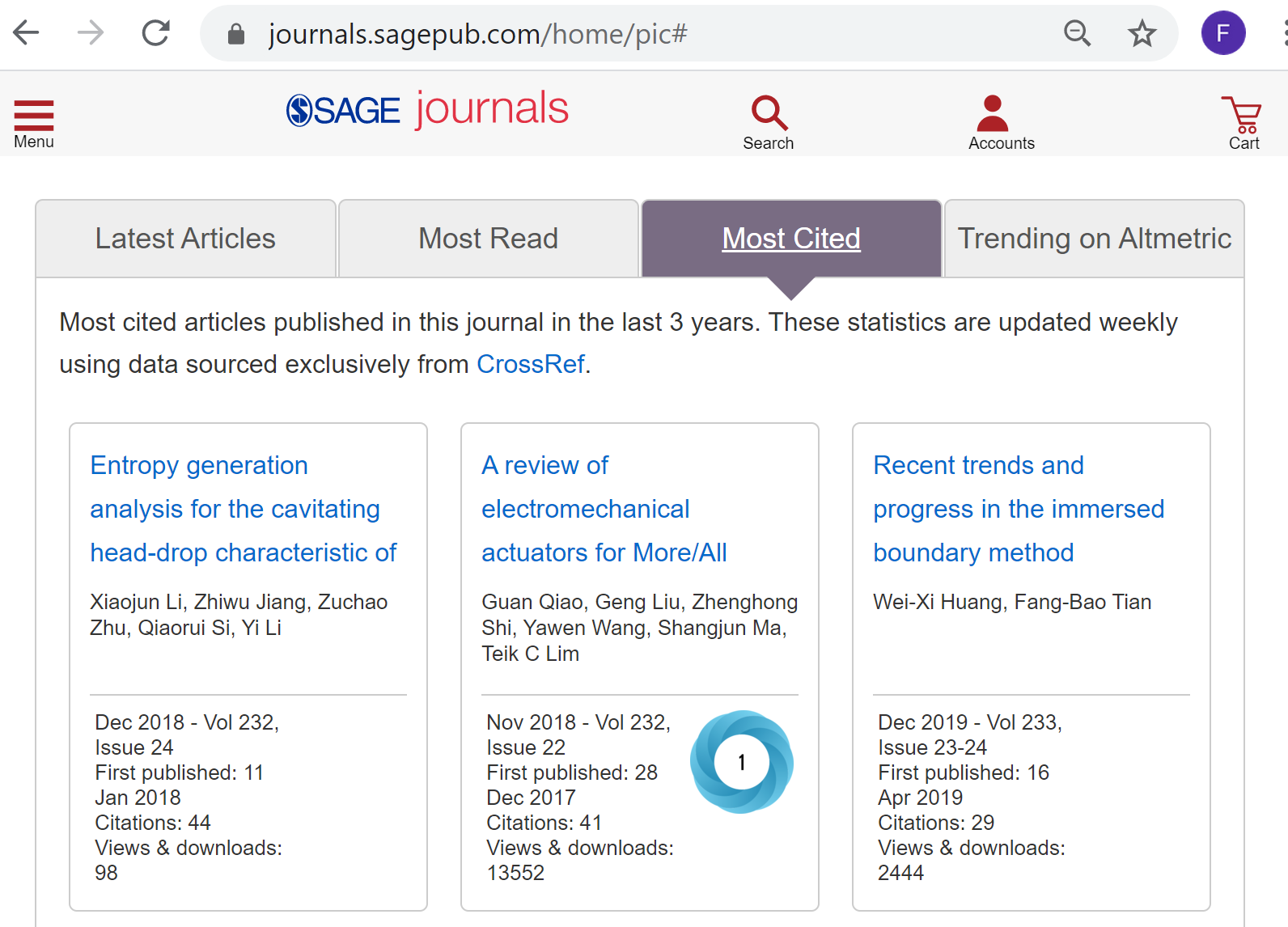This screenshot has width=1288, height=927.
Task: Bookmark this page with the star icon
Action: (x=1142, y=34)
